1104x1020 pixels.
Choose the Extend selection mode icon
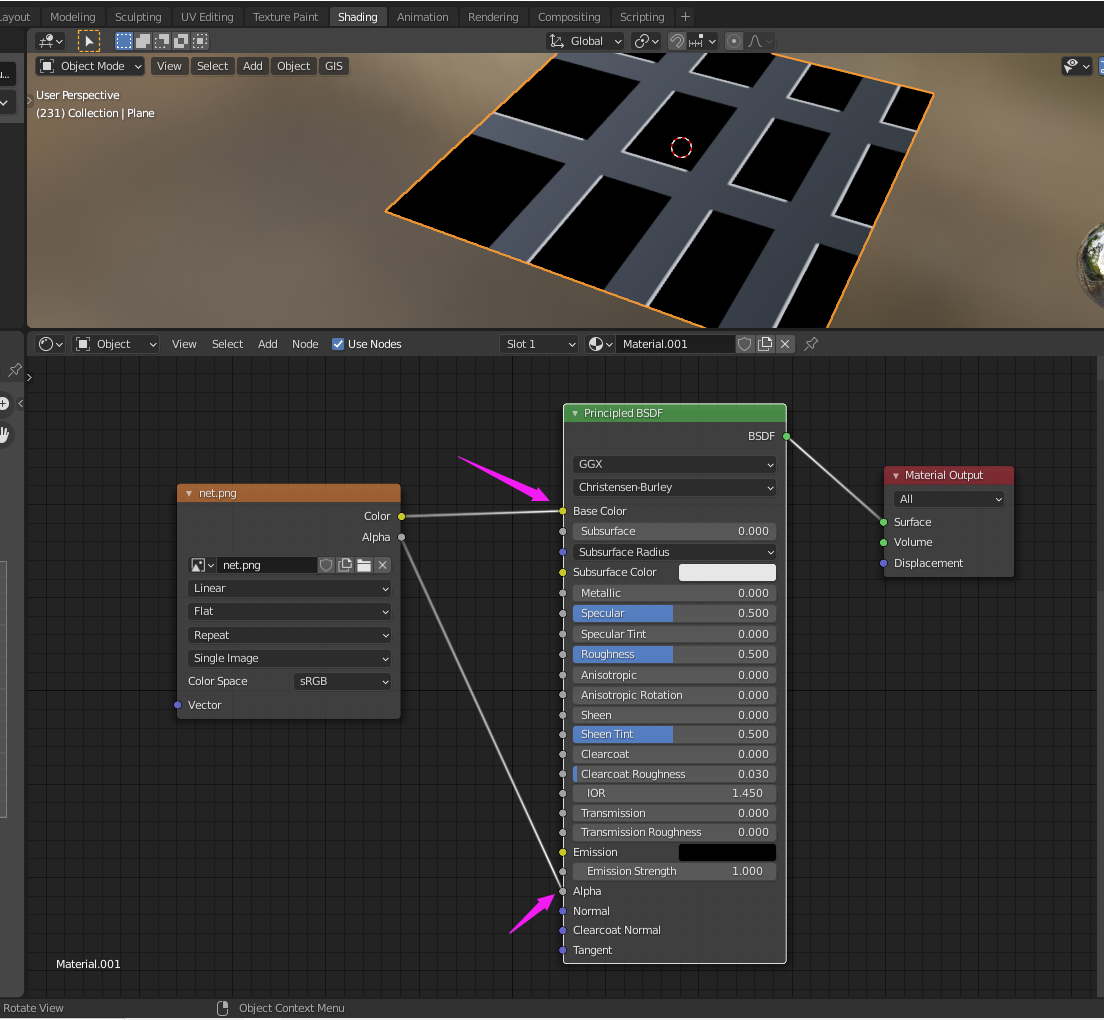click(x=142, y=41)
